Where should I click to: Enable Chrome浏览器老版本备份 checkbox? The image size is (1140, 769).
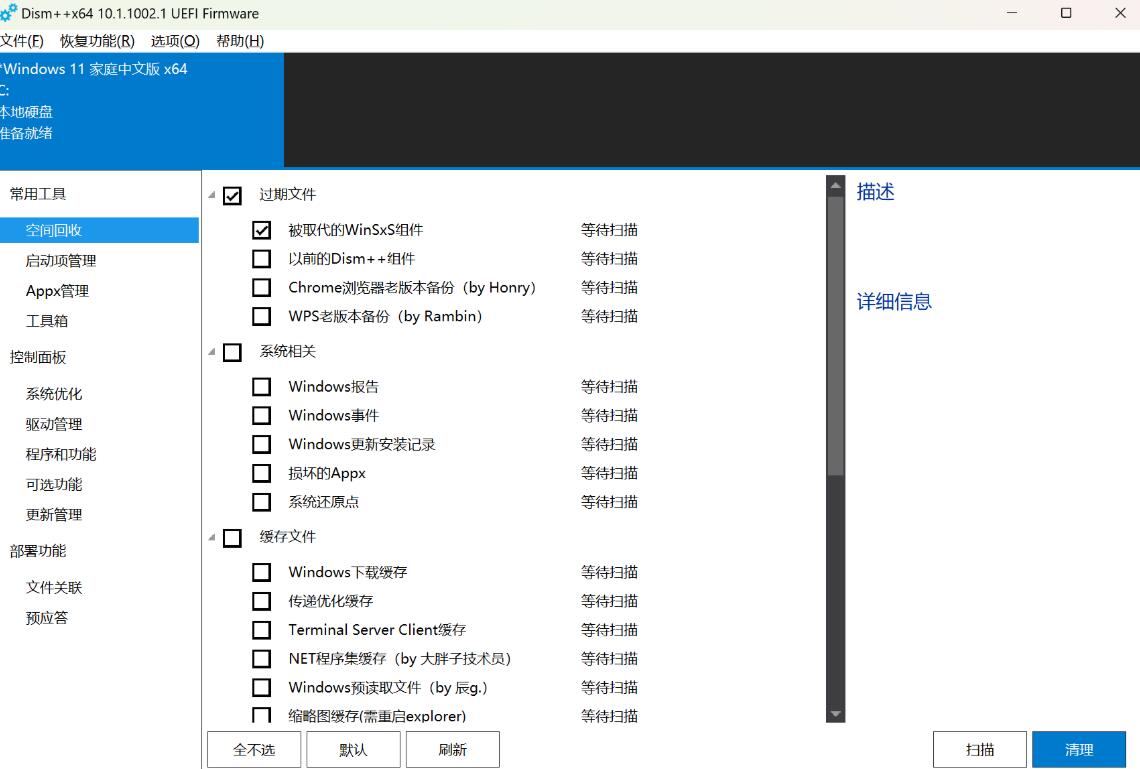[261, 288]
